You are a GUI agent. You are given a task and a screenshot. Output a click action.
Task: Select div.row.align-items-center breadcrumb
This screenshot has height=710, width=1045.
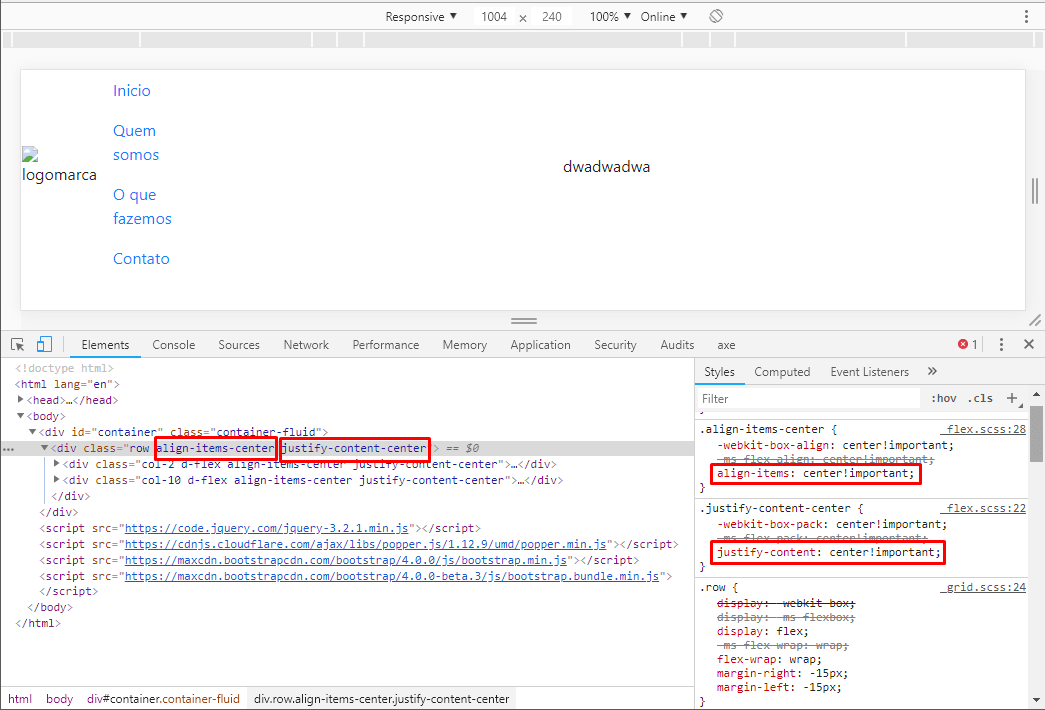click(x=381, y=699)
